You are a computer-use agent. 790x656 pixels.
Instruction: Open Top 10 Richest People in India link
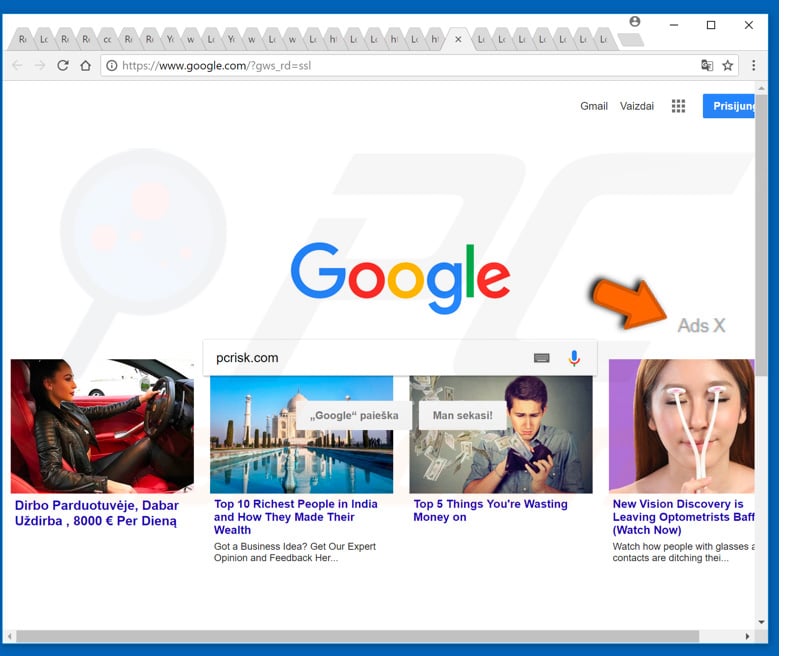click(x=296, y=517)
